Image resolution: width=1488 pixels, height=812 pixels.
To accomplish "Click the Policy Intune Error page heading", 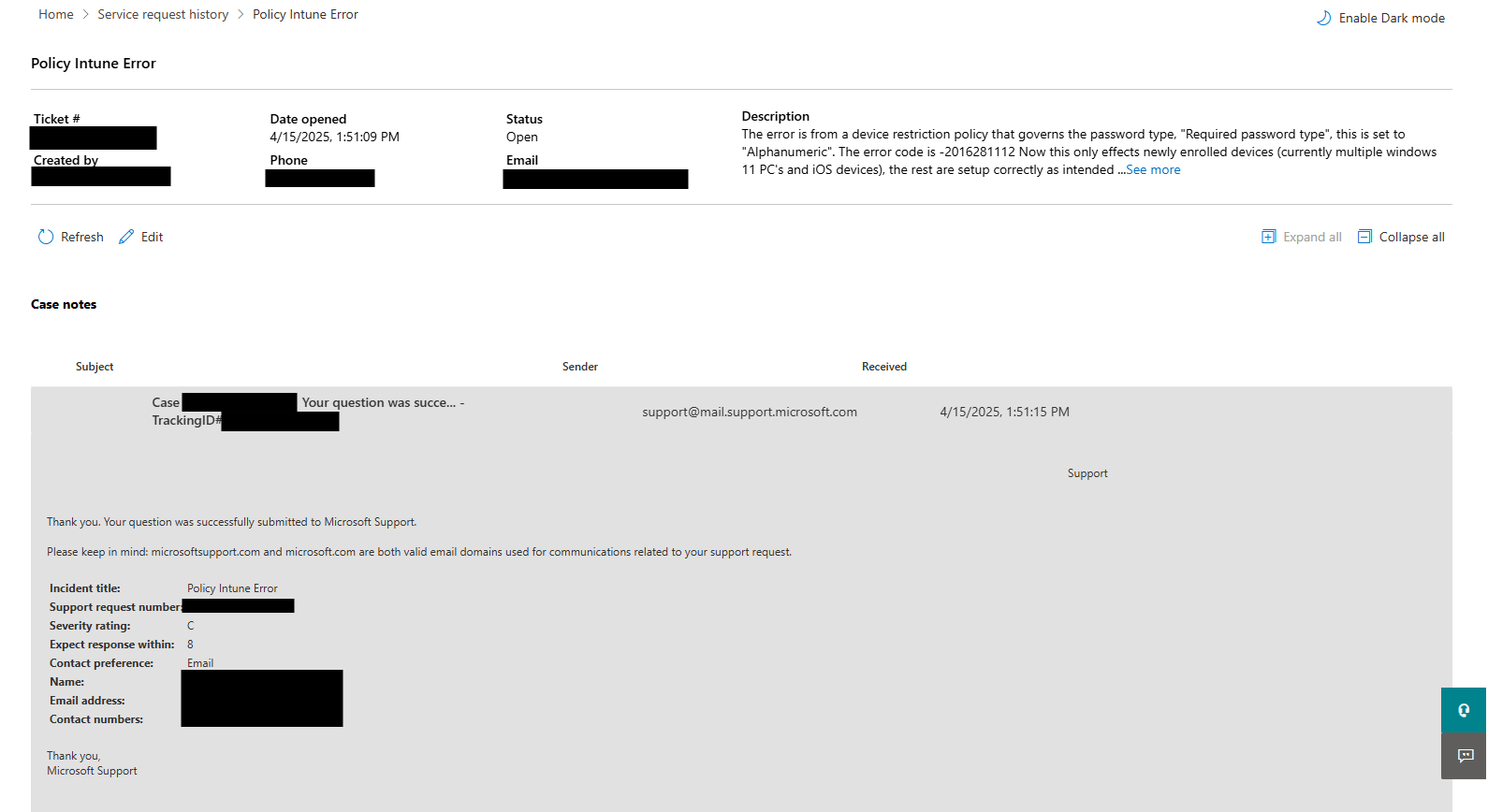I will pos(94,63).
